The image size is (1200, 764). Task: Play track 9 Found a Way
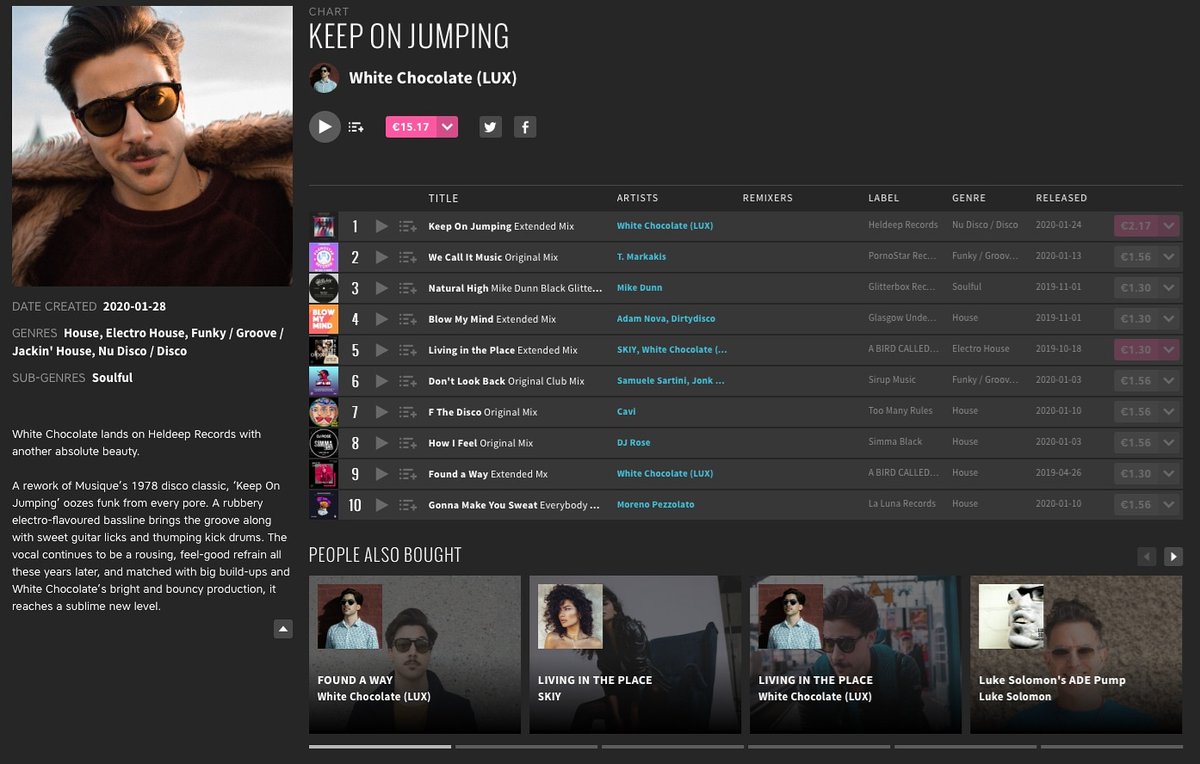coord(381,474)
